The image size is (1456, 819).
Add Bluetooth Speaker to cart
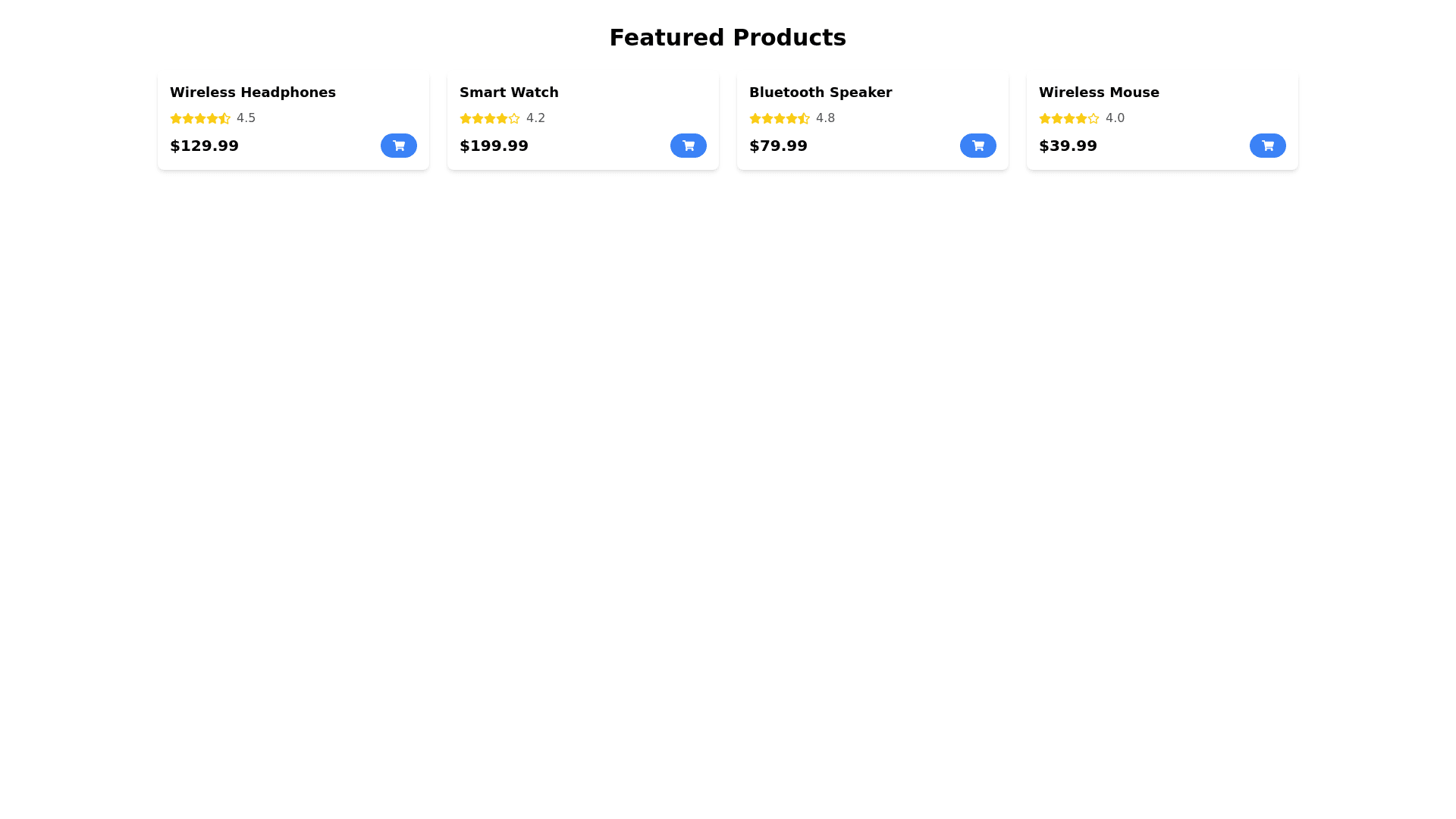(977, 146)
